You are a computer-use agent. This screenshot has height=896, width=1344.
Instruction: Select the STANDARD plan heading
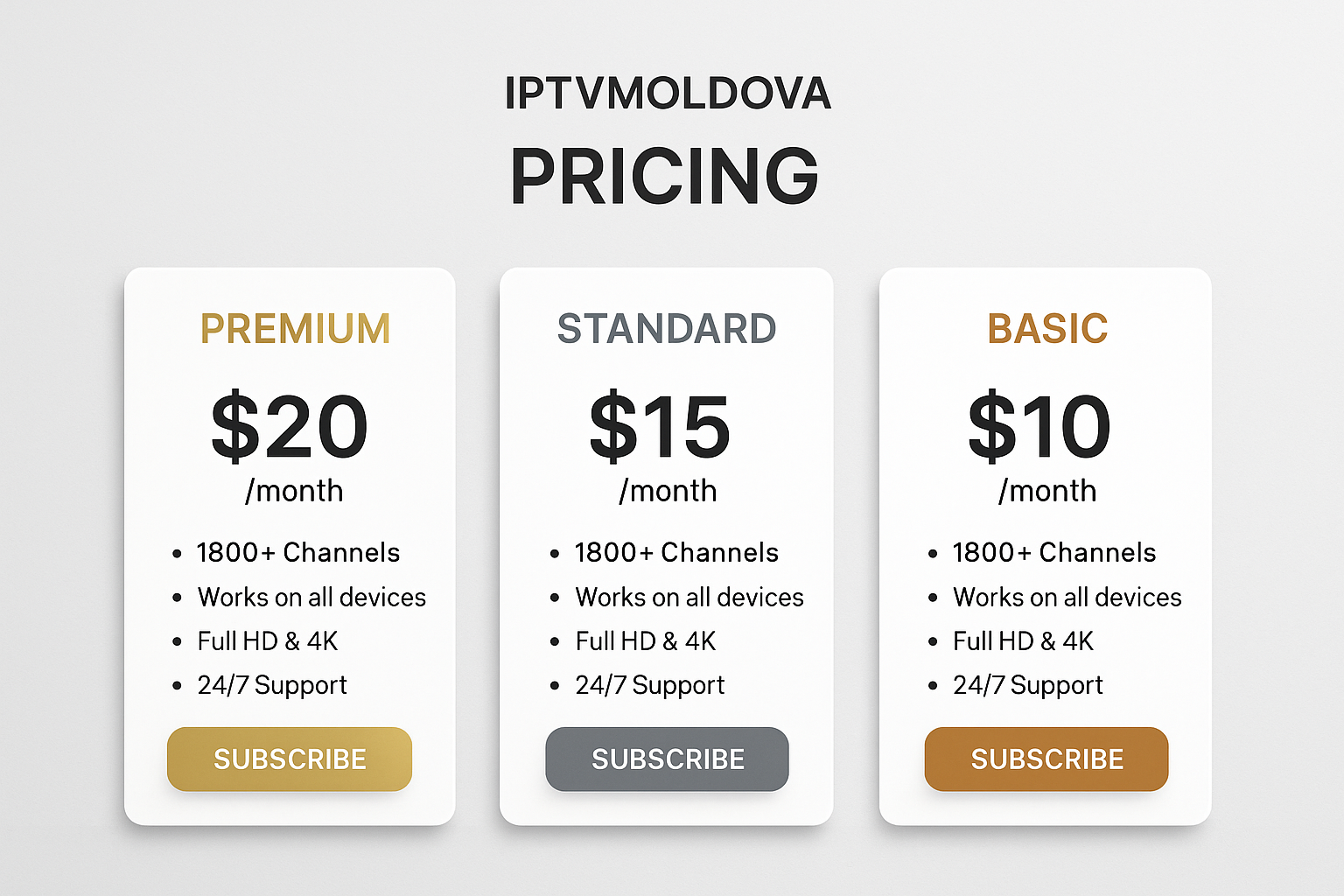click(667, 329)
